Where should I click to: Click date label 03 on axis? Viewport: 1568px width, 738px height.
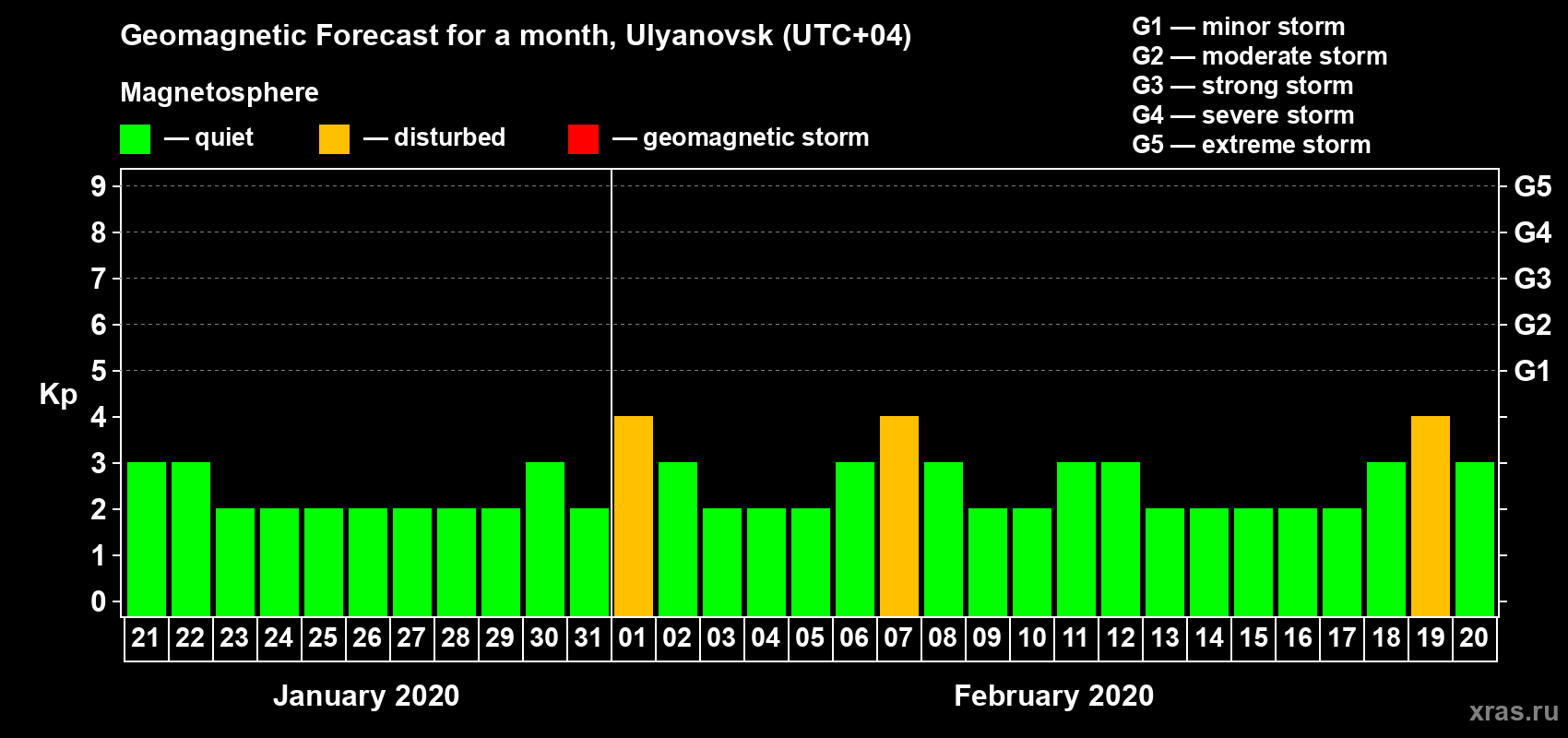pos(721,638)
